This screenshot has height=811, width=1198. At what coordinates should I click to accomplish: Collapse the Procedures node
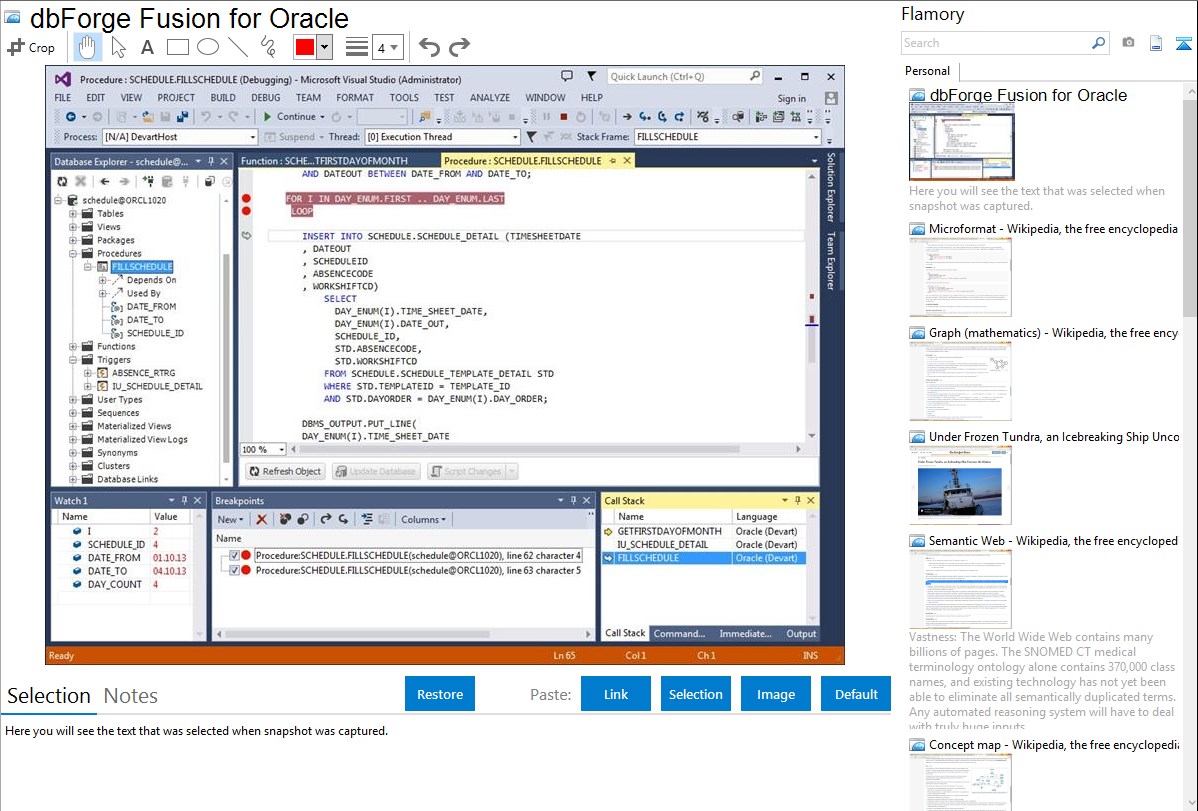pyautogui.click(x=73, y=253)
